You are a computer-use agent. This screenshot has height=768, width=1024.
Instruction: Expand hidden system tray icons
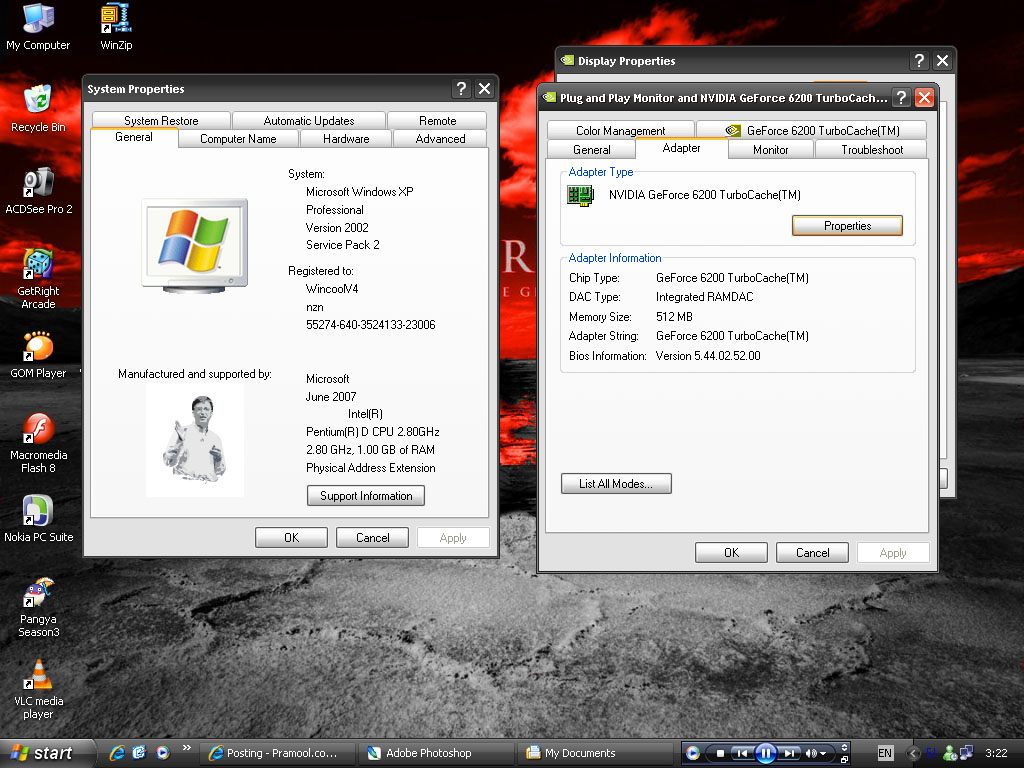click(912, 753)
